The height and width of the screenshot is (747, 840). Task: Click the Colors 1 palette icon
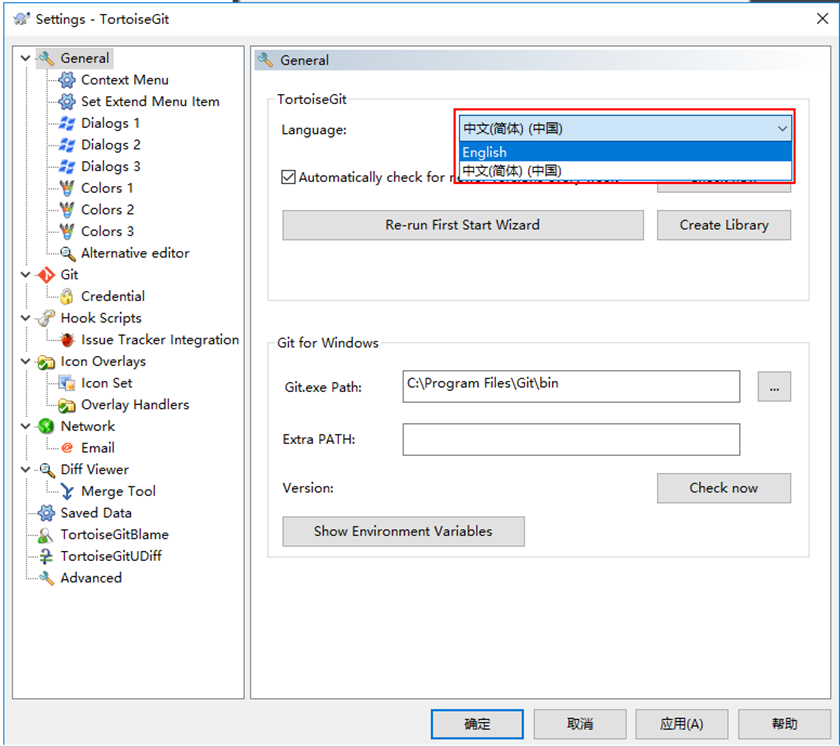pos(67,188)
